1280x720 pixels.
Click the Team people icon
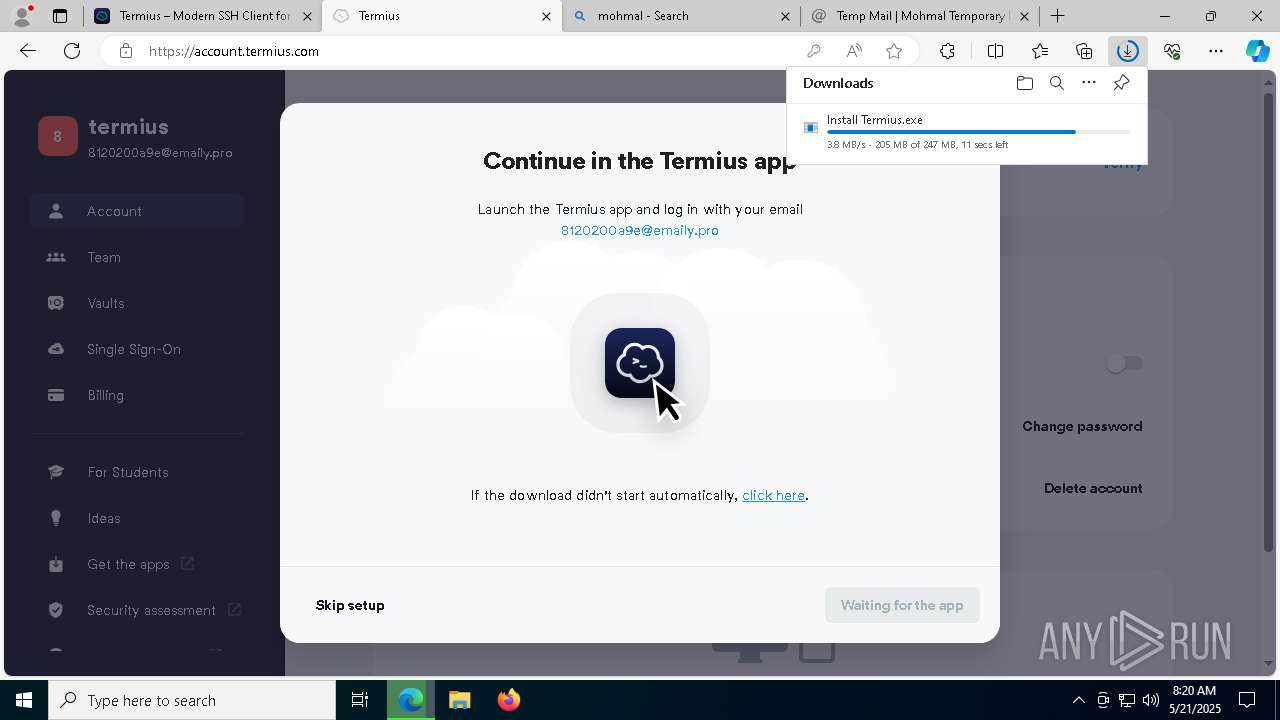click(56, 257)
